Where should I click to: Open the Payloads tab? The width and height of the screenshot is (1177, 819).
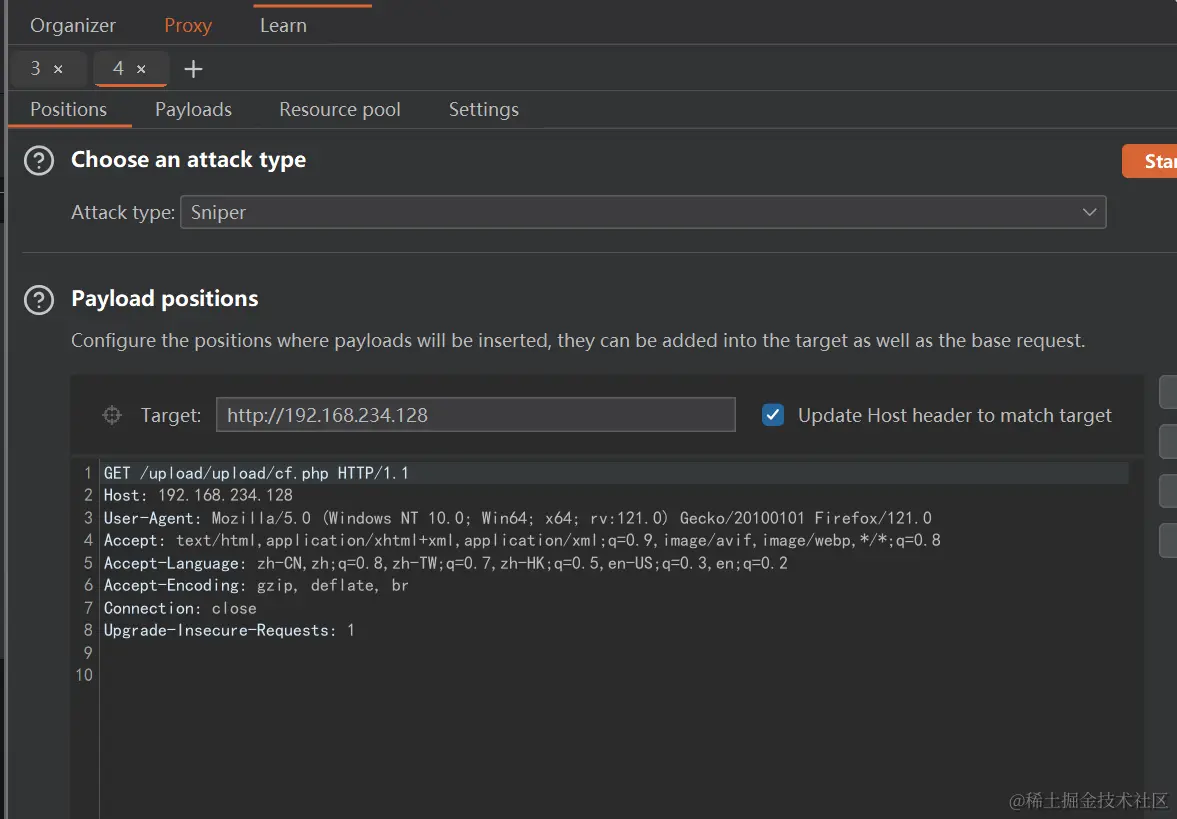[193, 110]
